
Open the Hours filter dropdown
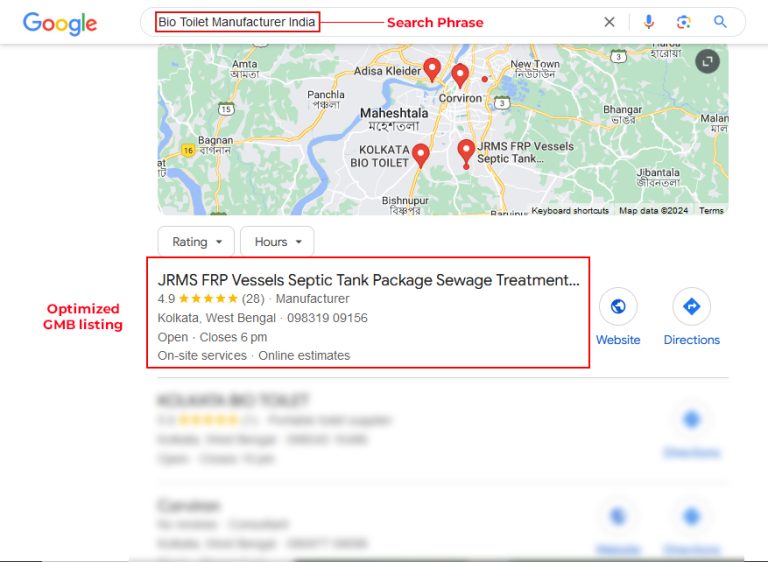tap(277, 242)
